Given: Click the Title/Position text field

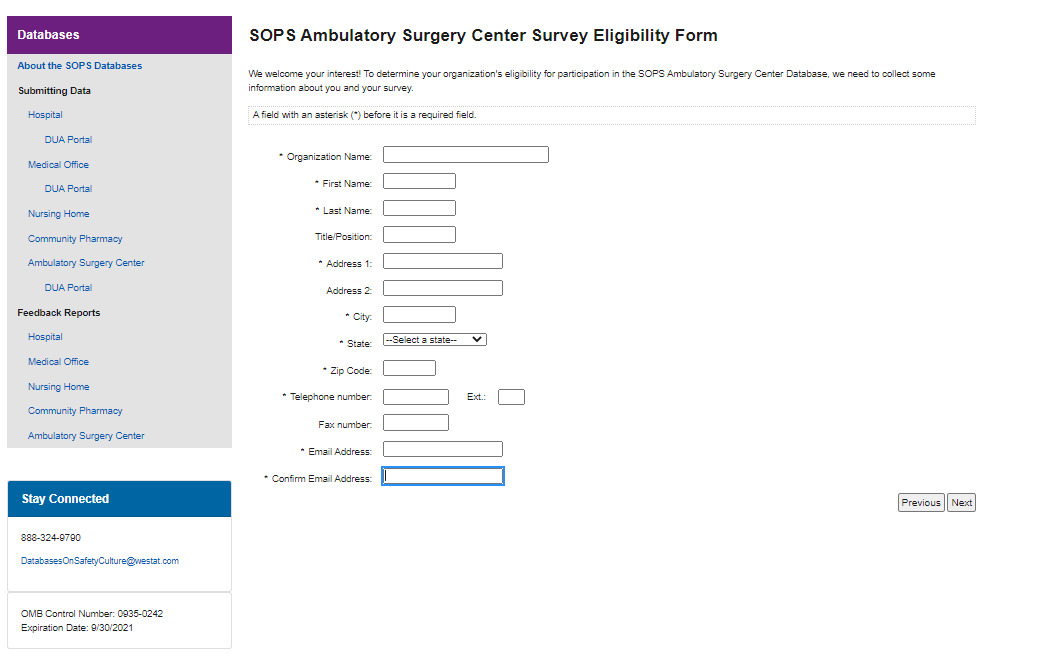Looking at the screenshot, I should (419, 235).
